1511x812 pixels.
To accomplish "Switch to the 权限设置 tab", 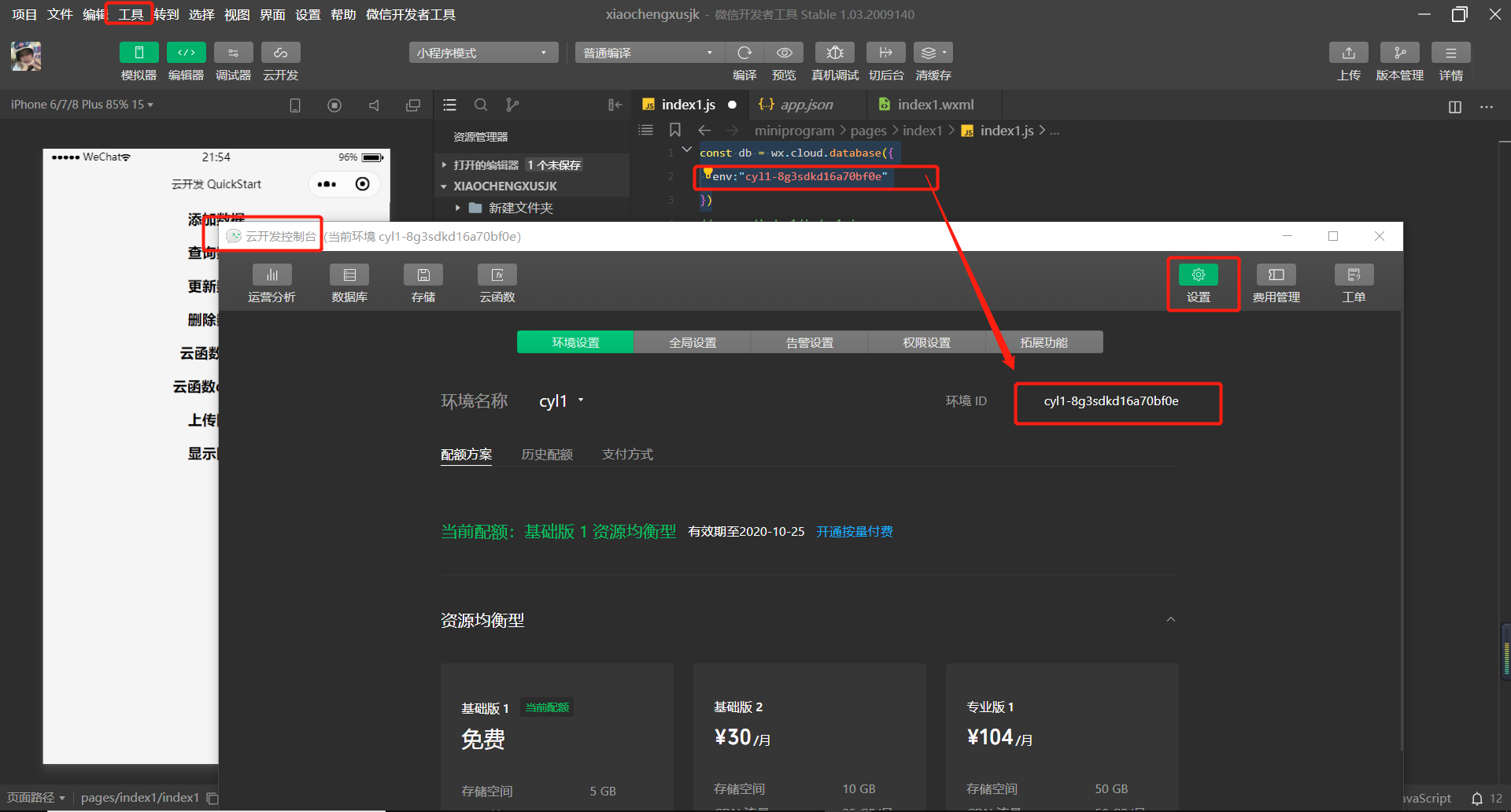I will 928,342.
